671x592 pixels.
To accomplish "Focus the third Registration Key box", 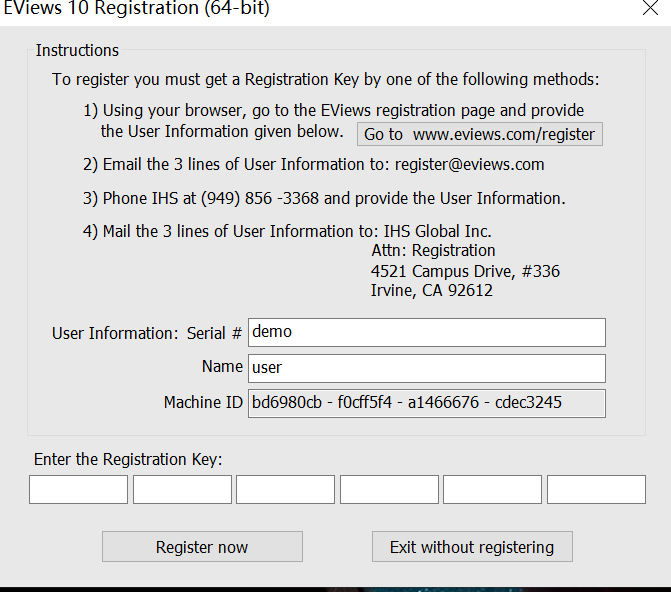I will (285, 489).
